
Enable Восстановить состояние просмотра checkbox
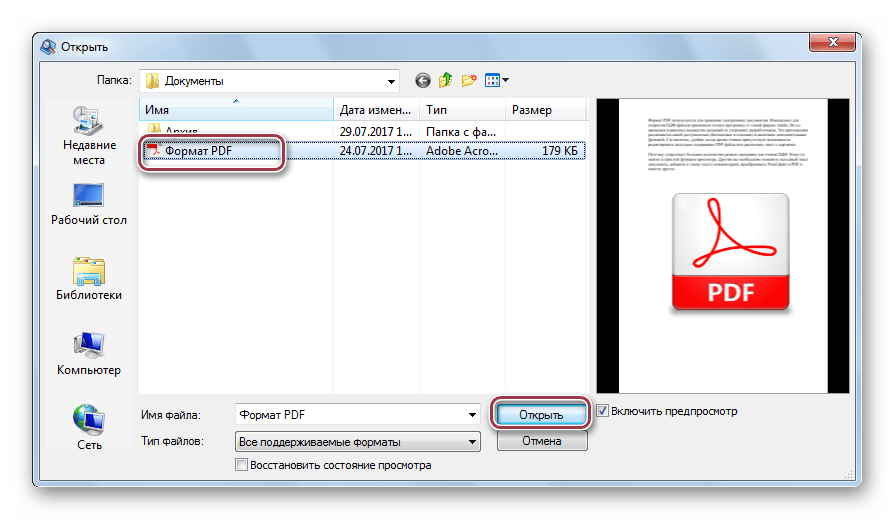(x=241, y=465)
